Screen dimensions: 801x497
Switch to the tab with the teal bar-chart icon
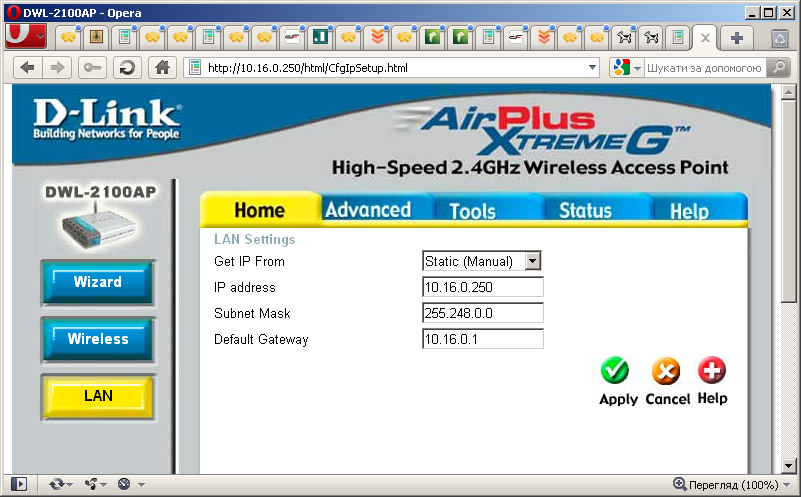pos(320,37)
